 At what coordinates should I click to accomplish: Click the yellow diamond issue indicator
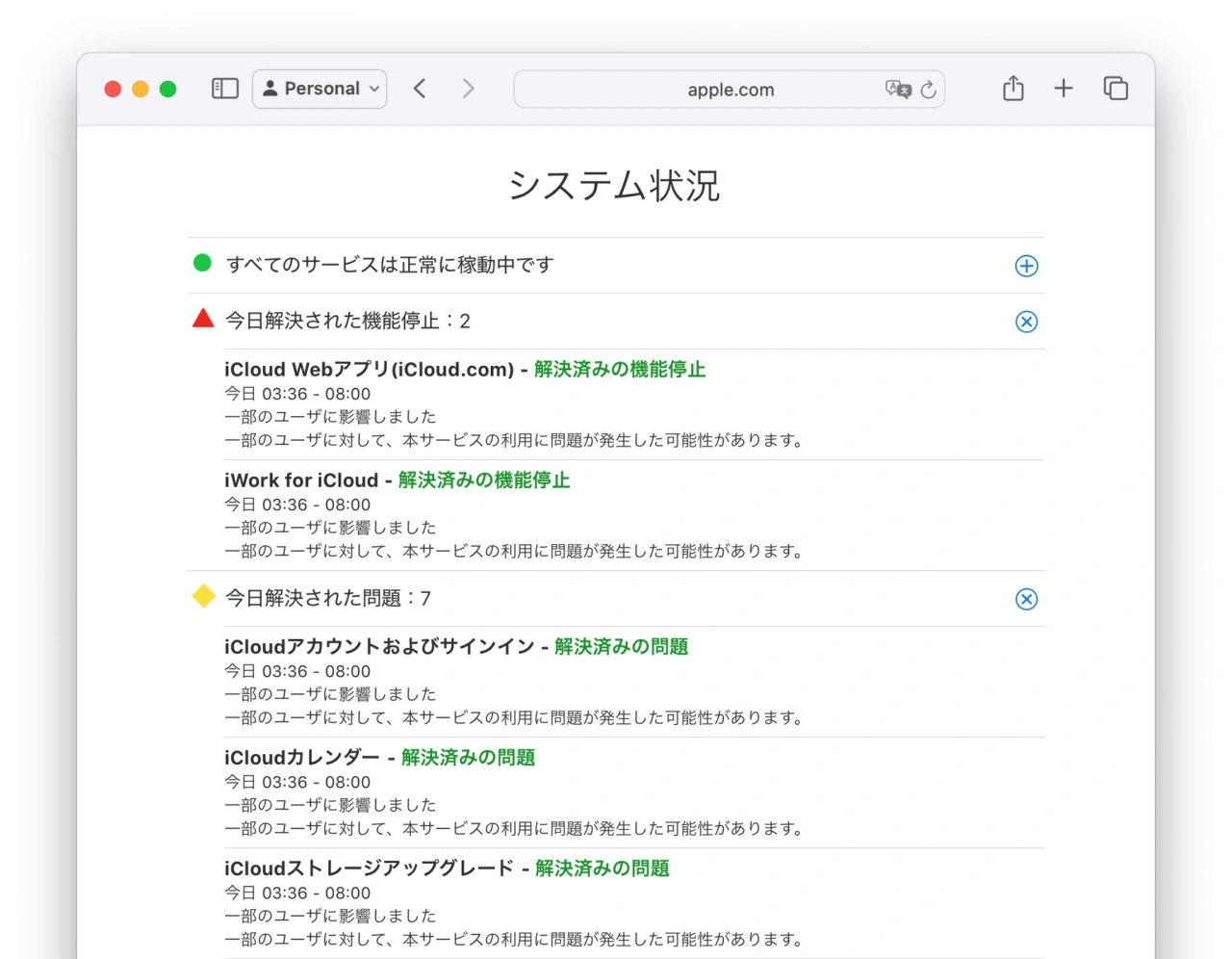coord(203,597)
